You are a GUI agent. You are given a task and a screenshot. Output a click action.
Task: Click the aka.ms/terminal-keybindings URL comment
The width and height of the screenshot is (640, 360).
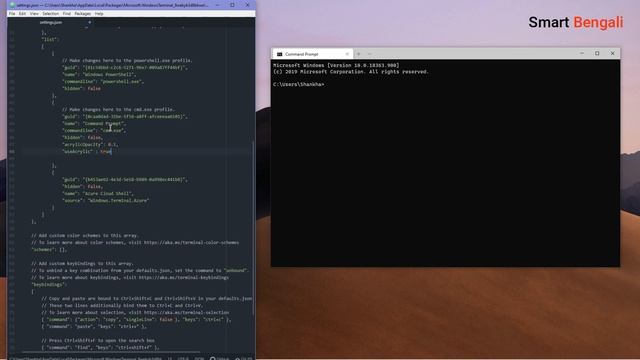click(130, 278)
